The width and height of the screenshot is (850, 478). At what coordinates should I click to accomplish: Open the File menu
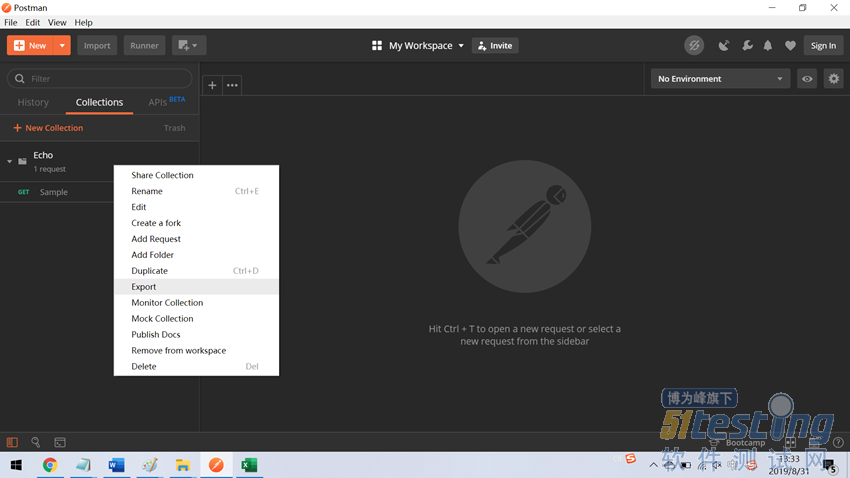click(11, 22)
